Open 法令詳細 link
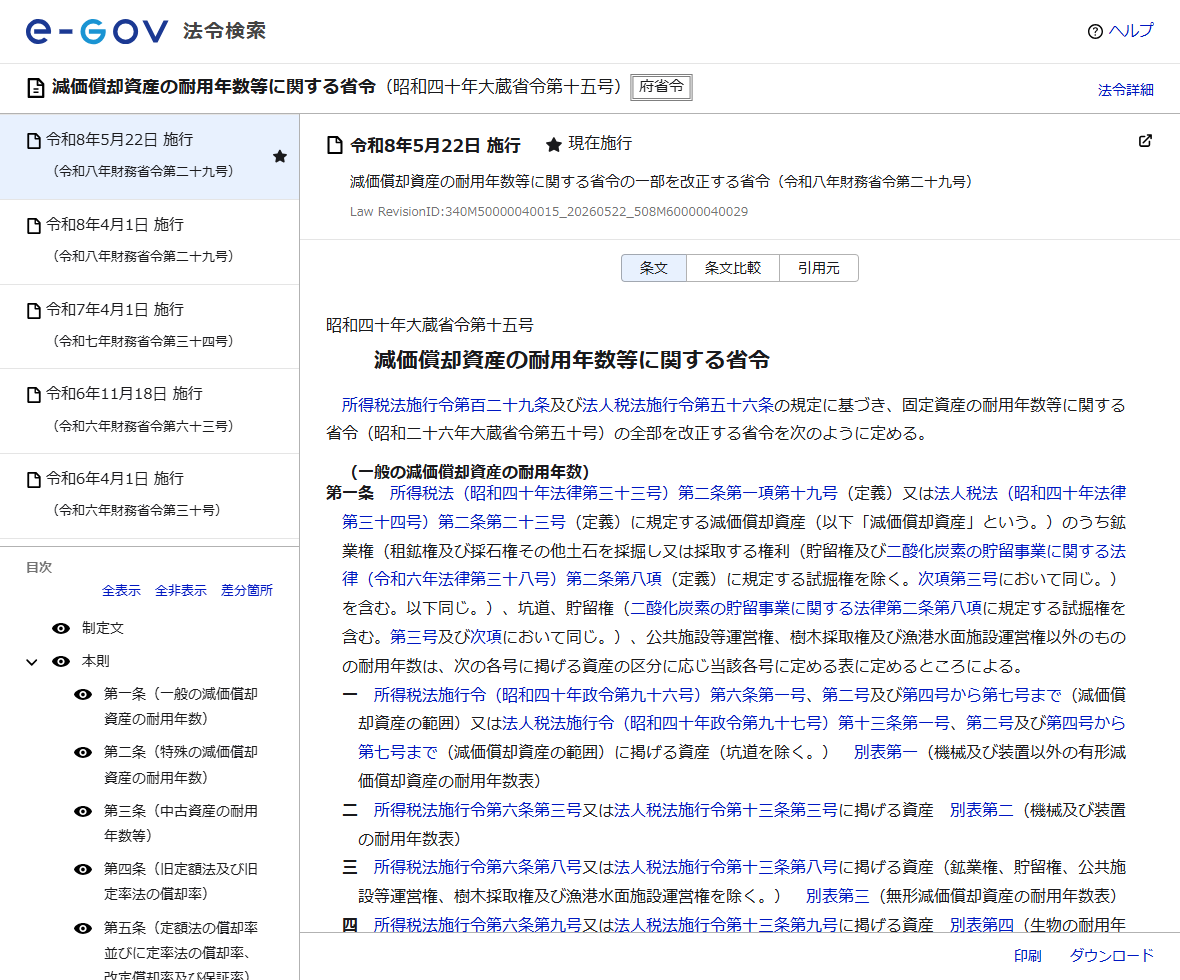The width and height of the screenshot is (1180, 980). click(x=1125, y=90)
